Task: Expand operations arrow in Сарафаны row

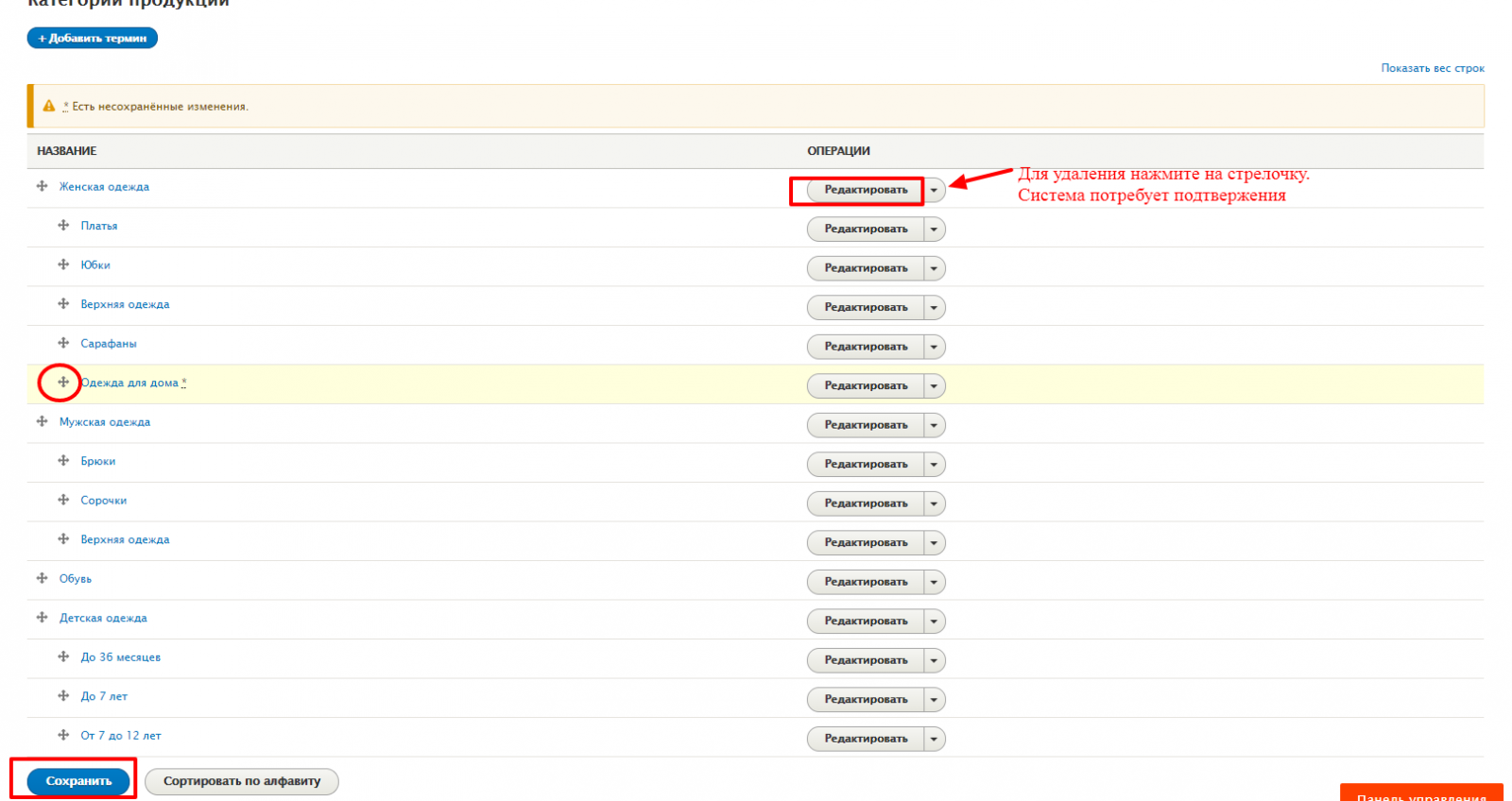Action: 935,347
